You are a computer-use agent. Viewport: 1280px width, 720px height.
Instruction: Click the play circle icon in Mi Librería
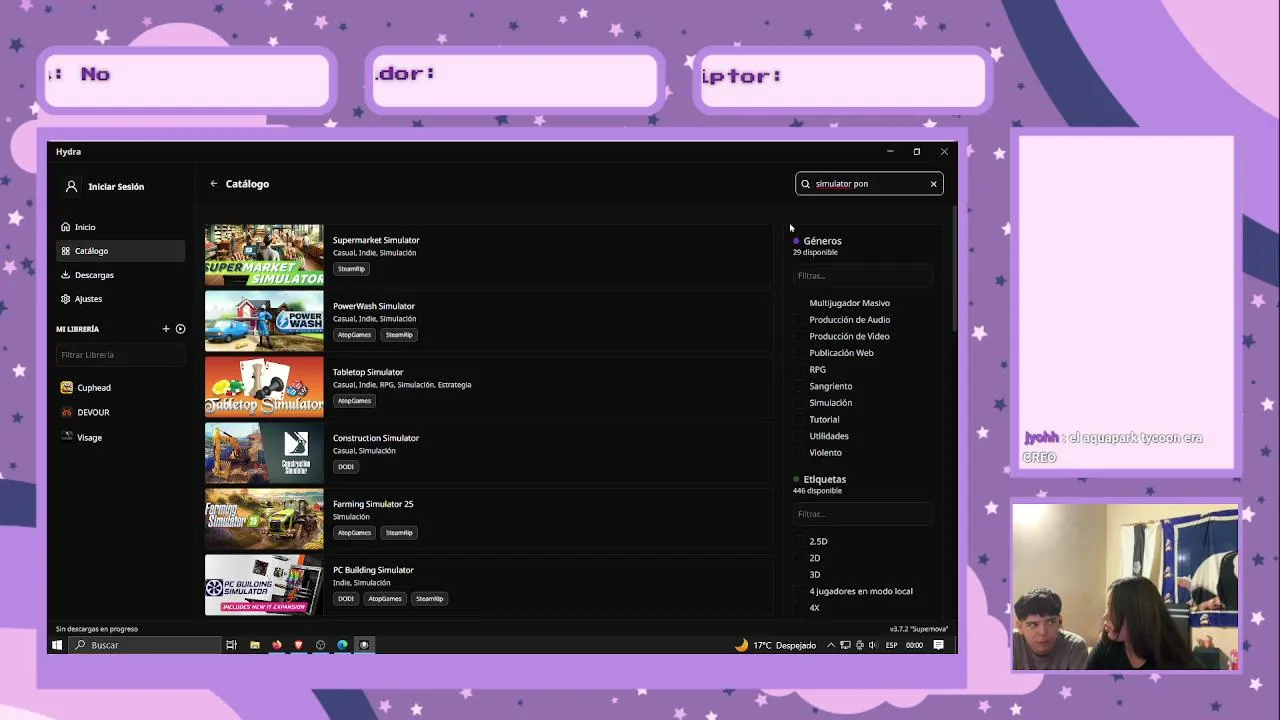[180, 329]
